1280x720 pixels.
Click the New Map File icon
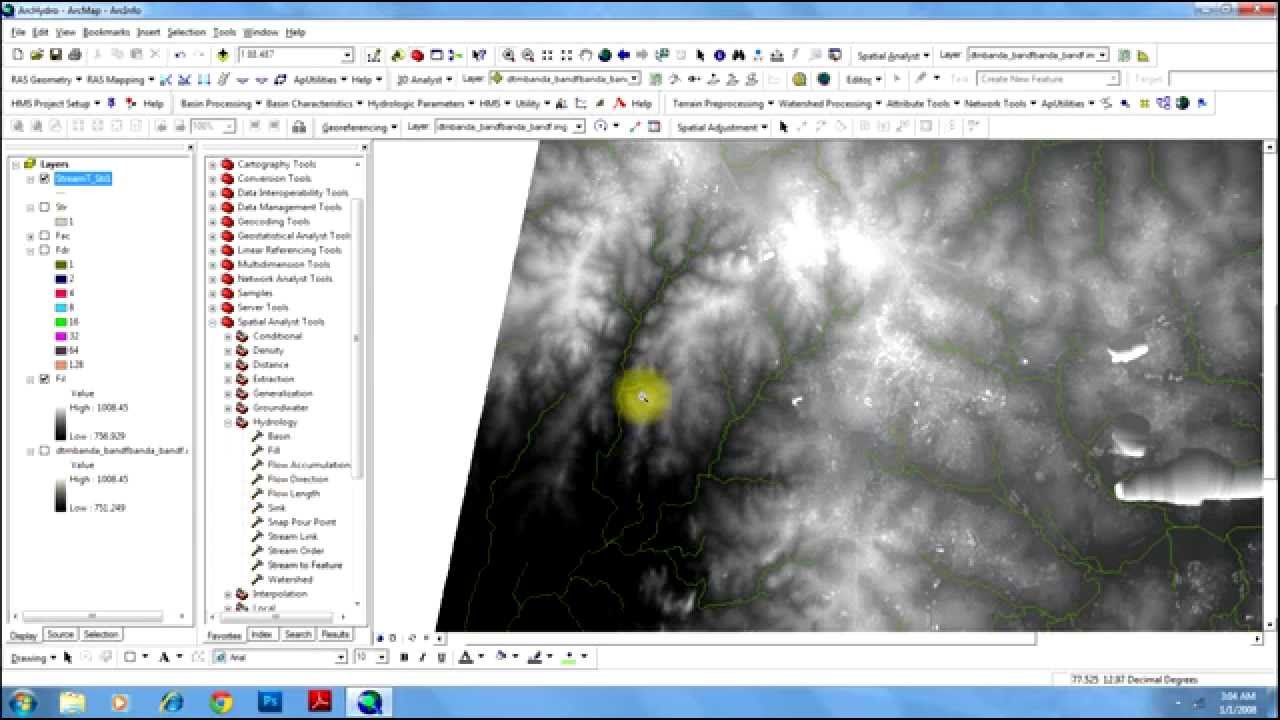click(x=18, y=55)
